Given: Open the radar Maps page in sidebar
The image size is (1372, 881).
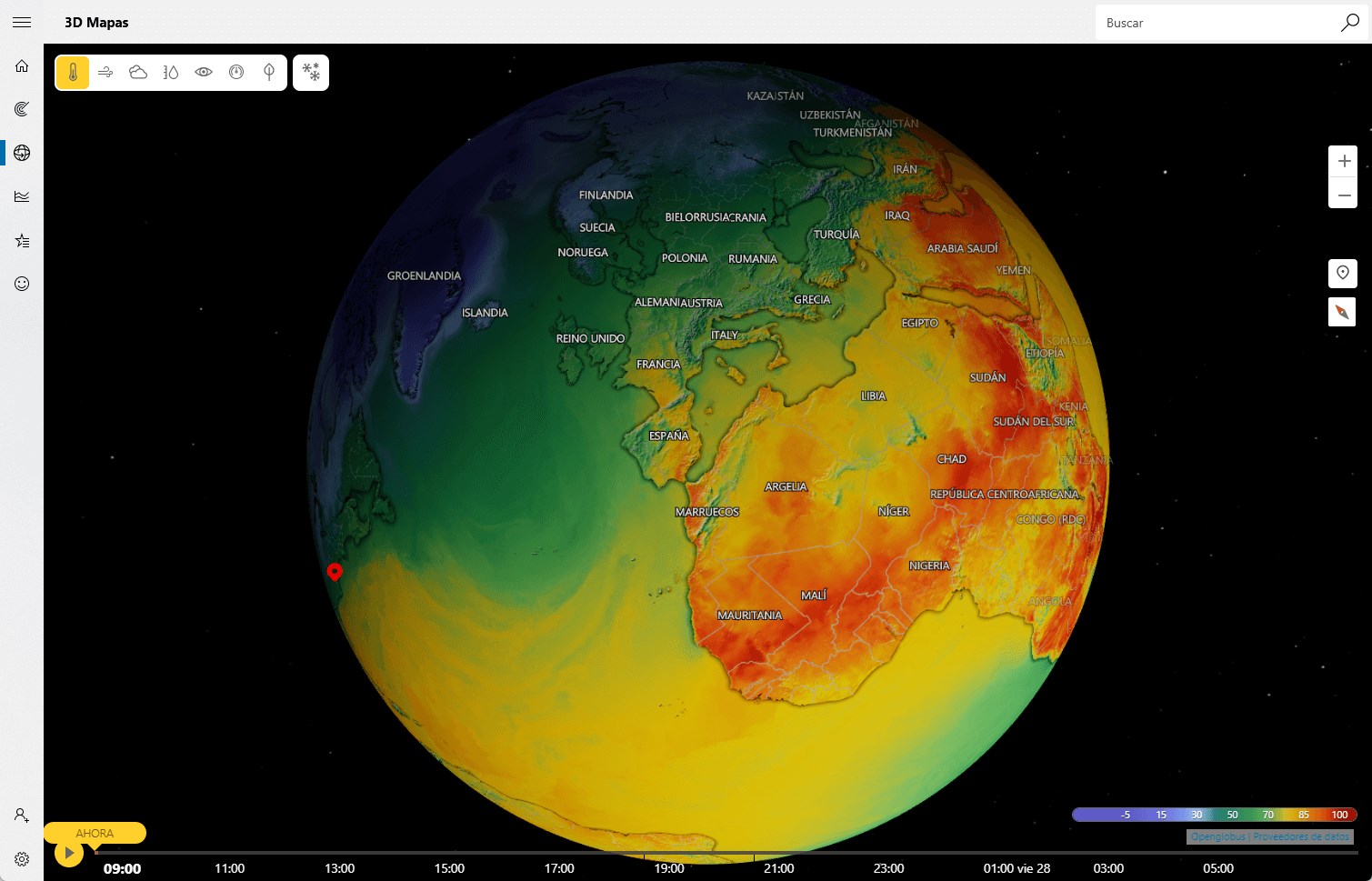Looking at the screenshot, I should pos(22,109).
